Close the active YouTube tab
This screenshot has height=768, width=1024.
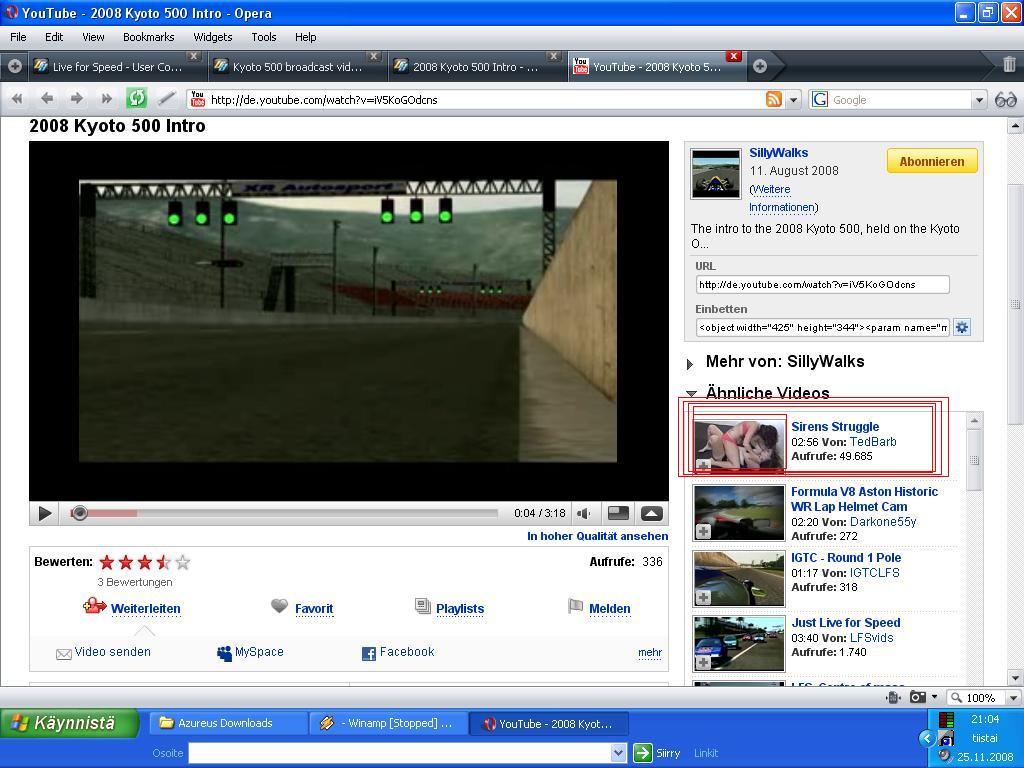click(733, 56)
